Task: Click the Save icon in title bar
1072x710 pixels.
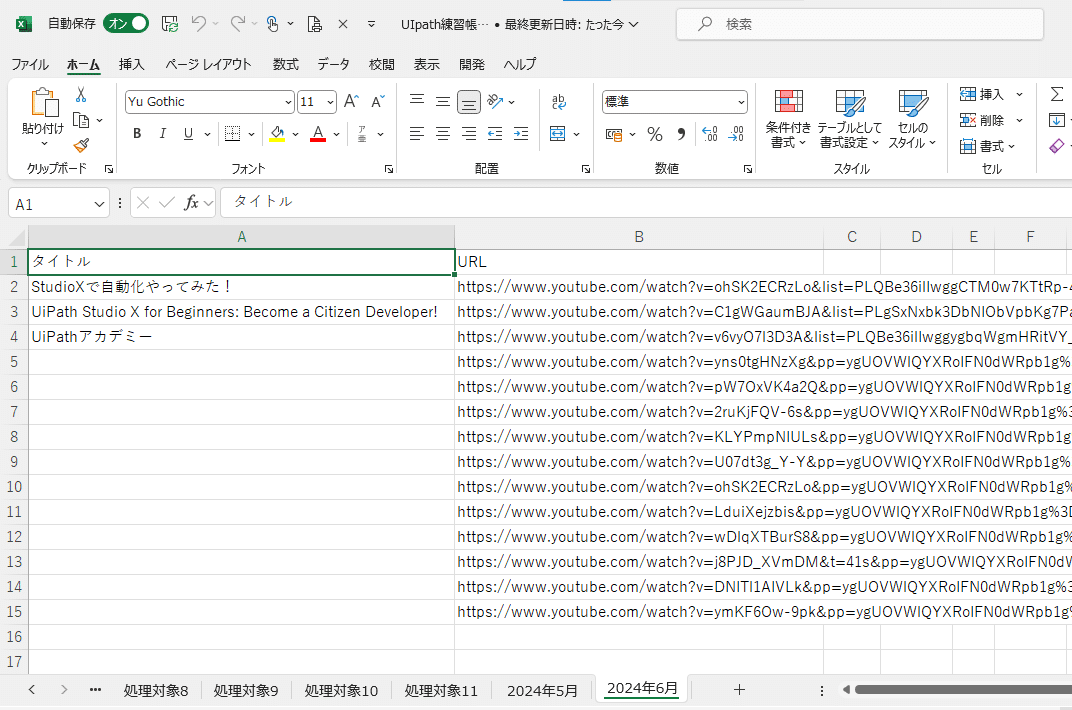Action: (x=170, y=24)
